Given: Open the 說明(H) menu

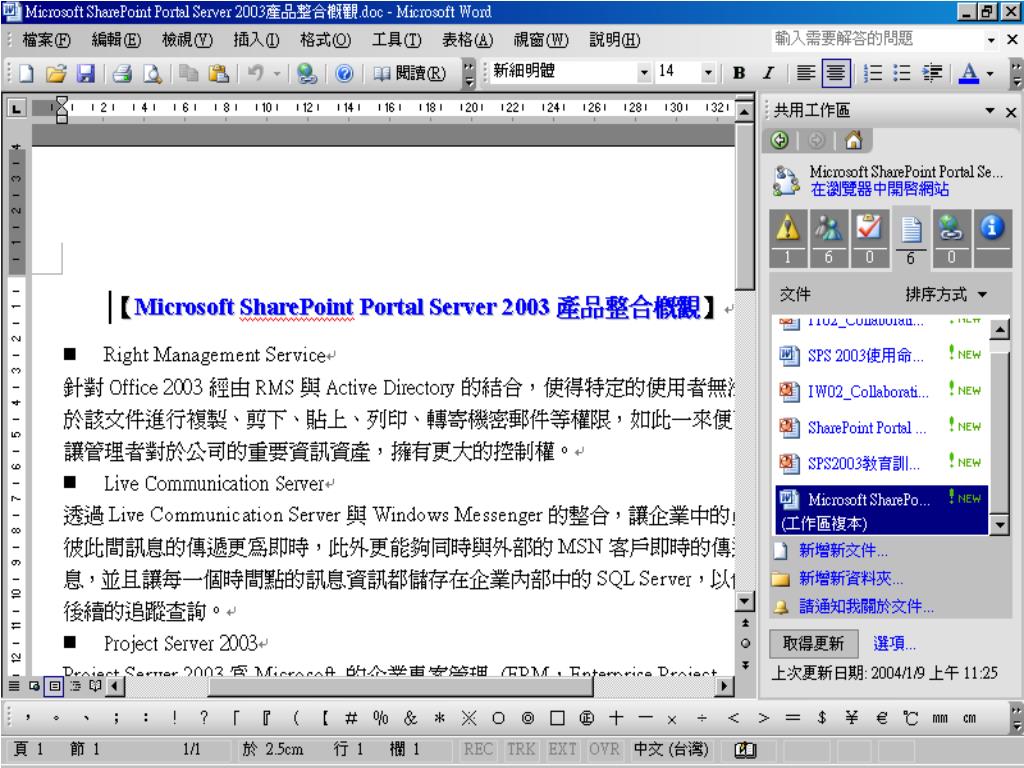Looking at the screenshot, I should [615, 40].
